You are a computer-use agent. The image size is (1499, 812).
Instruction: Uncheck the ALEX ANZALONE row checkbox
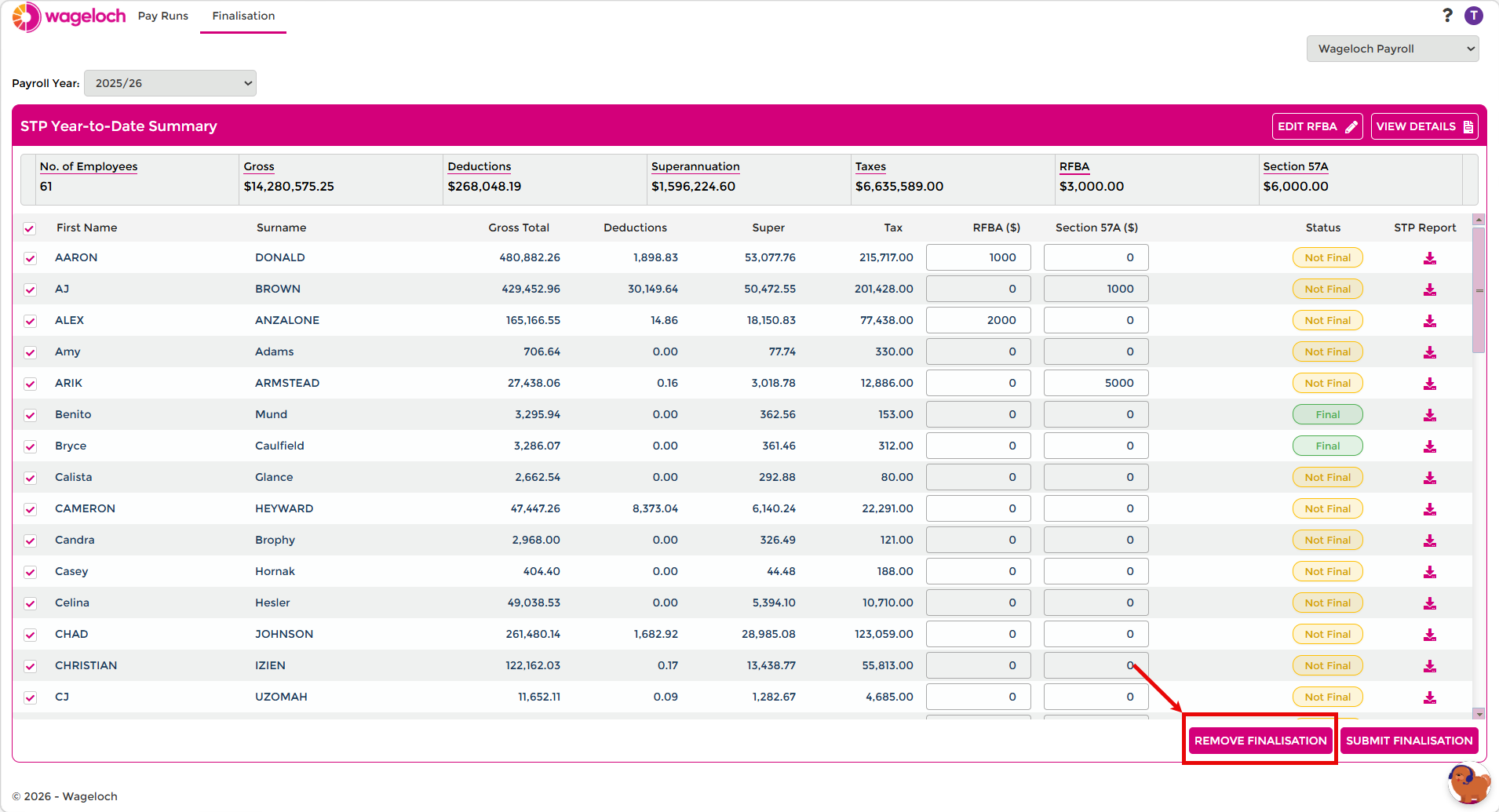tap(30, 321)
